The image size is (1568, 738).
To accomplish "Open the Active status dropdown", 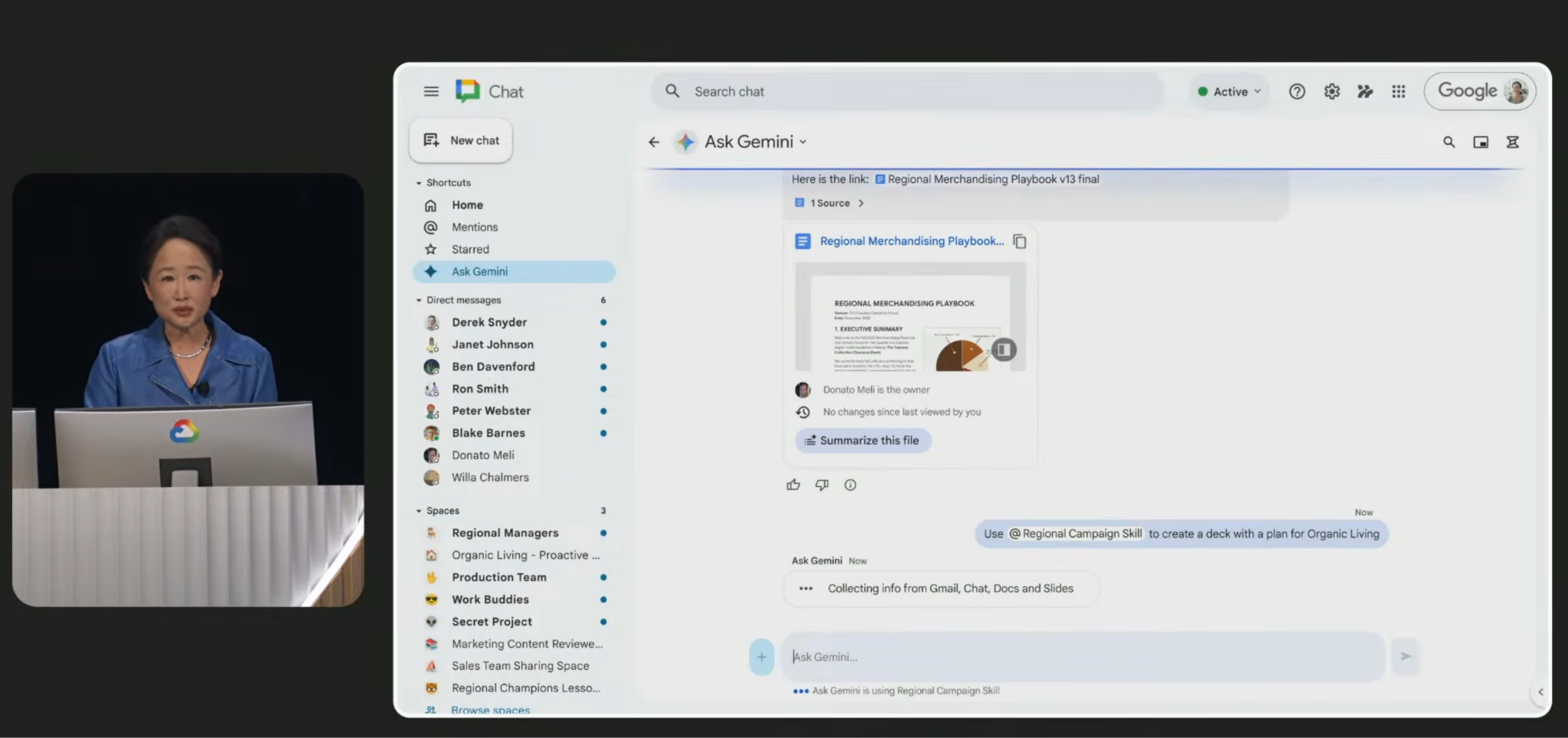I will coord(1230,92).
